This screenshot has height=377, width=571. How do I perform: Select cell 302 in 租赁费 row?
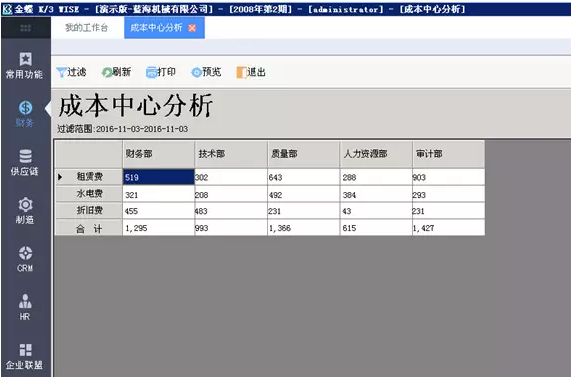point(231,177)
